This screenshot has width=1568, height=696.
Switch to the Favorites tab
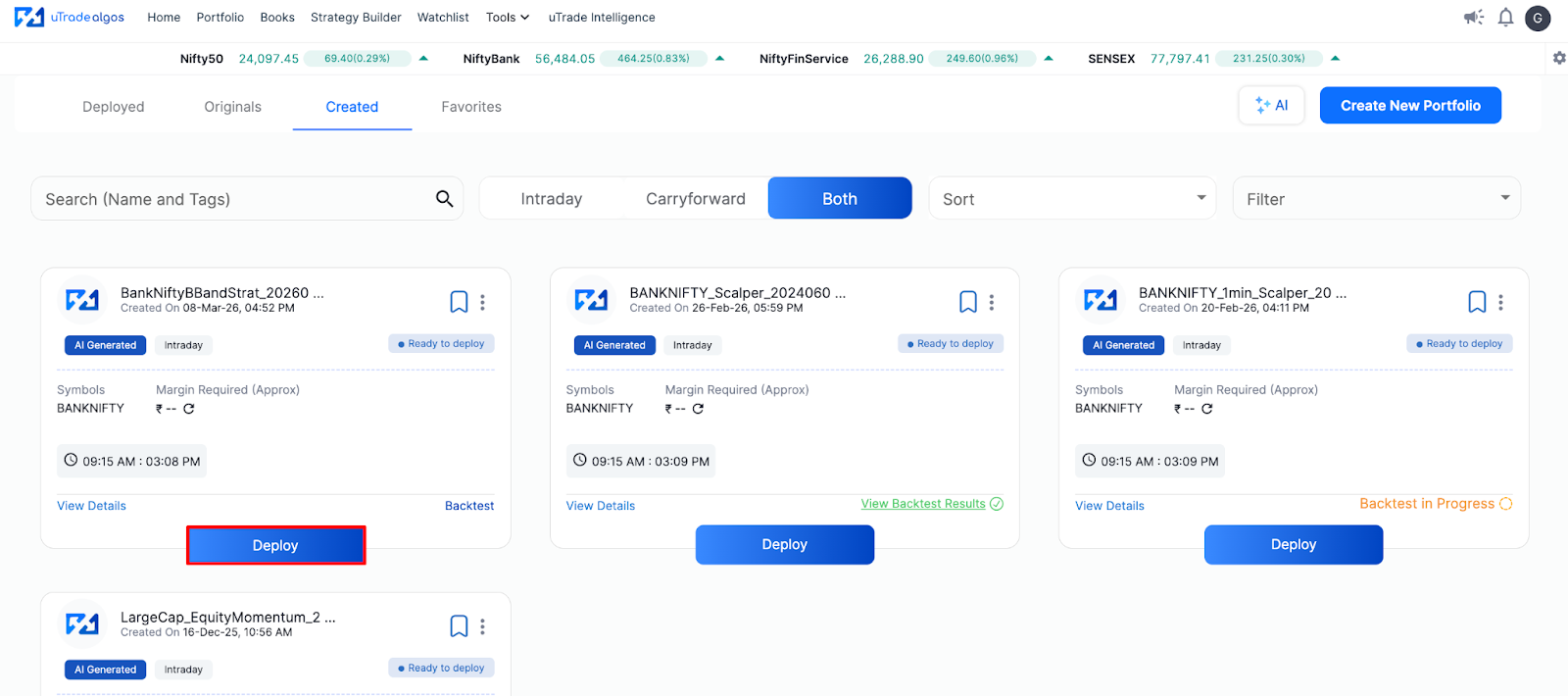click(471, 107)
